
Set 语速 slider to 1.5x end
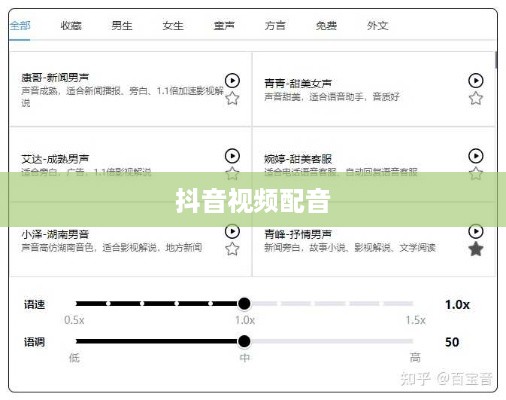pos(413,304)
